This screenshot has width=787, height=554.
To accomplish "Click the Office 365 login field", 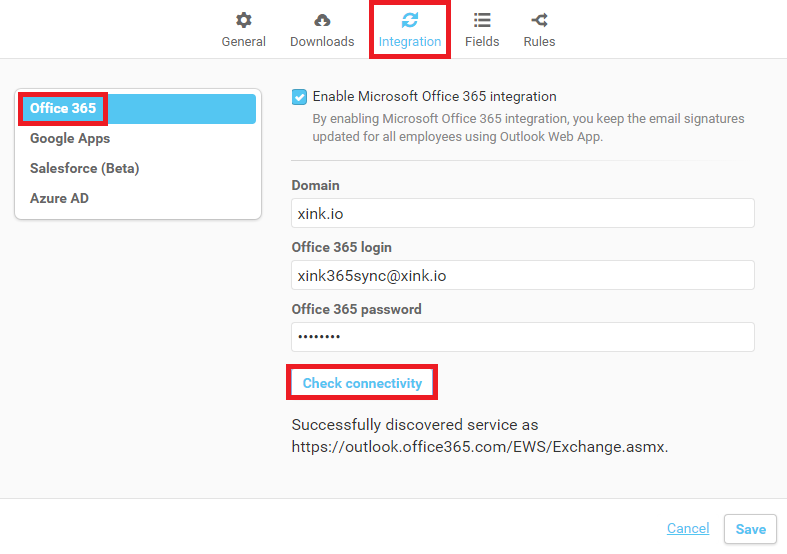I will (522, 275).
